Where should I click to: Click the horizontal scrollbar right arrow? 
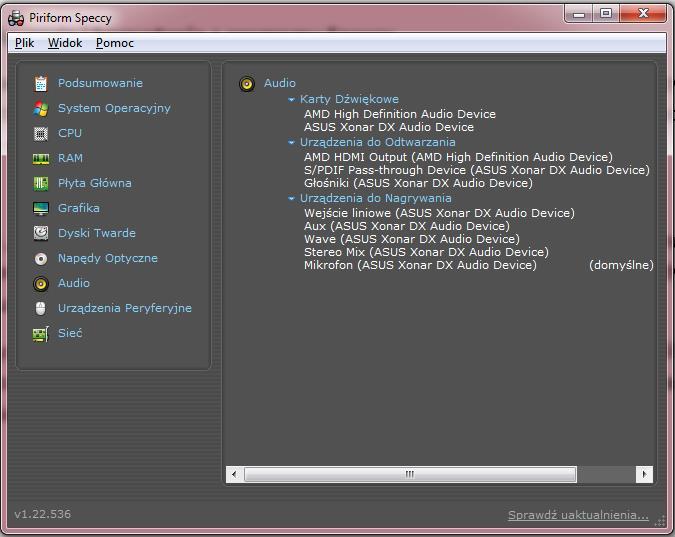click(644, 474)
